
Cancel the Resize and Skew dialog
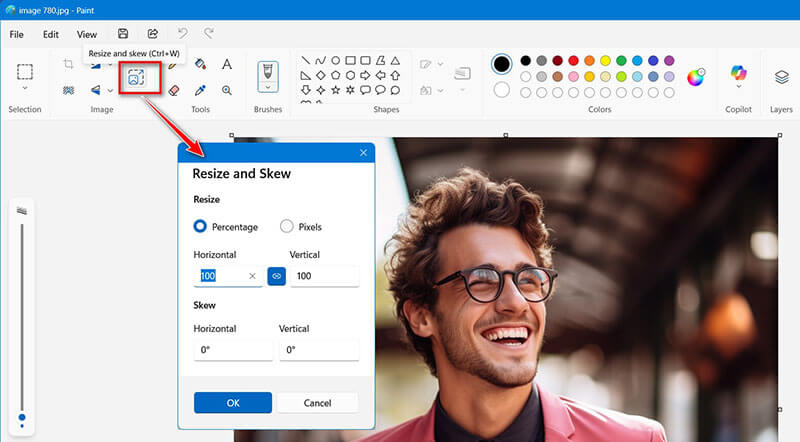click(x=317, y=402)
